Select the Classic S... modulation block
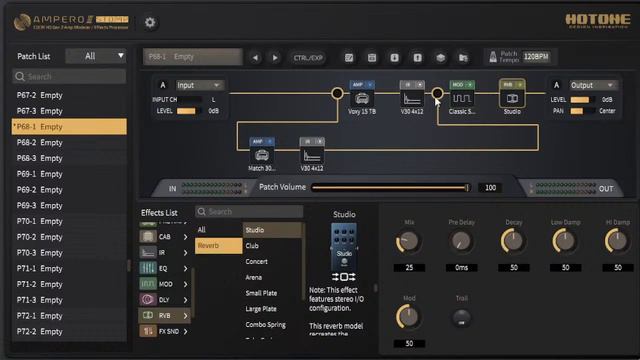The image size is (640, 360). (x=462, y=98)
